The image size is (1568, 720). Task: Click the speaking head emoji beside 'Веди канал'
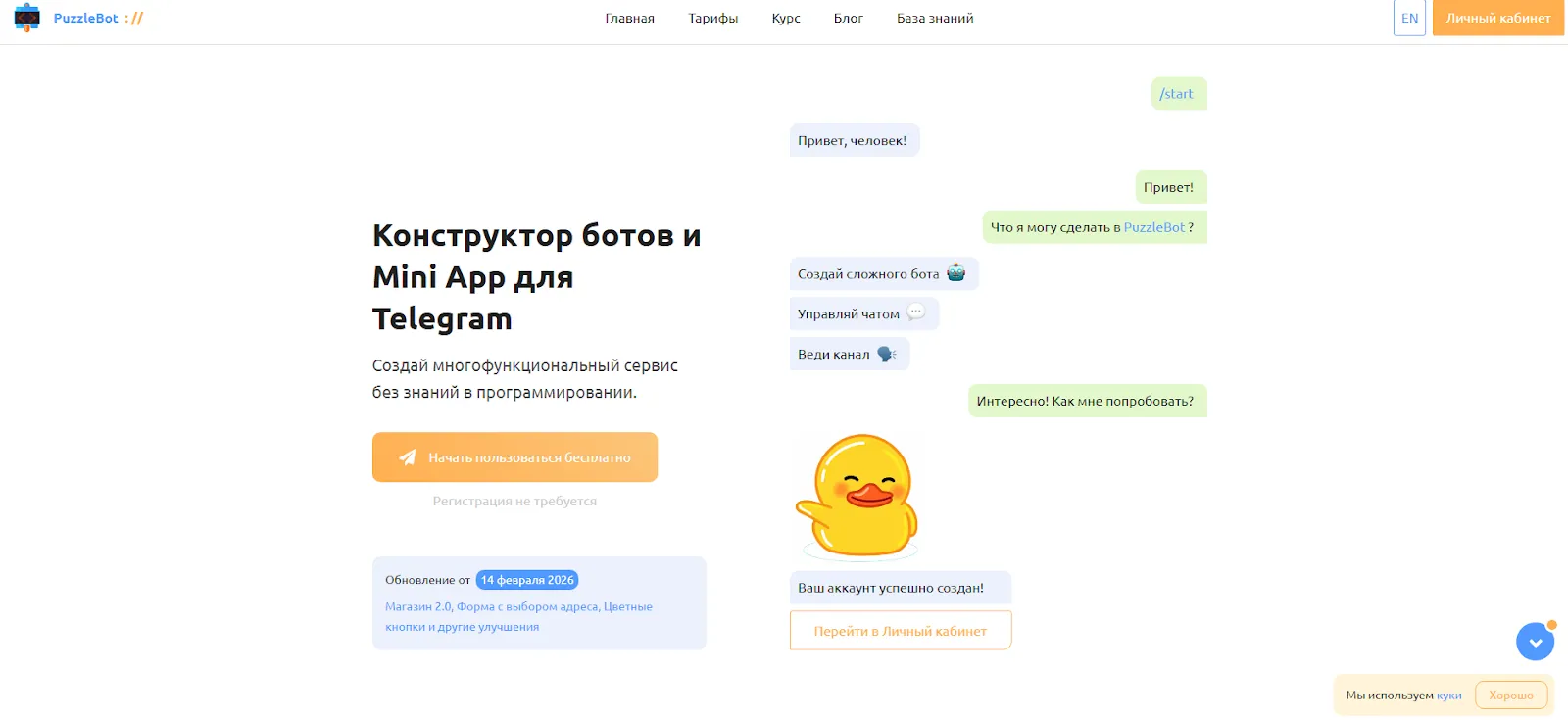(x=886, y=354)
